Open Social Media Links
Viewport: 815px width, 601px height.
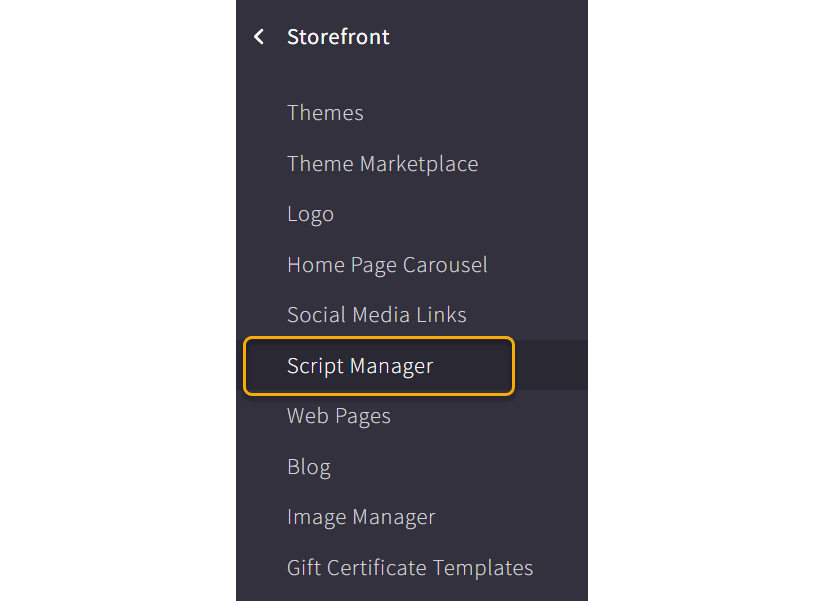click(376, 315)
